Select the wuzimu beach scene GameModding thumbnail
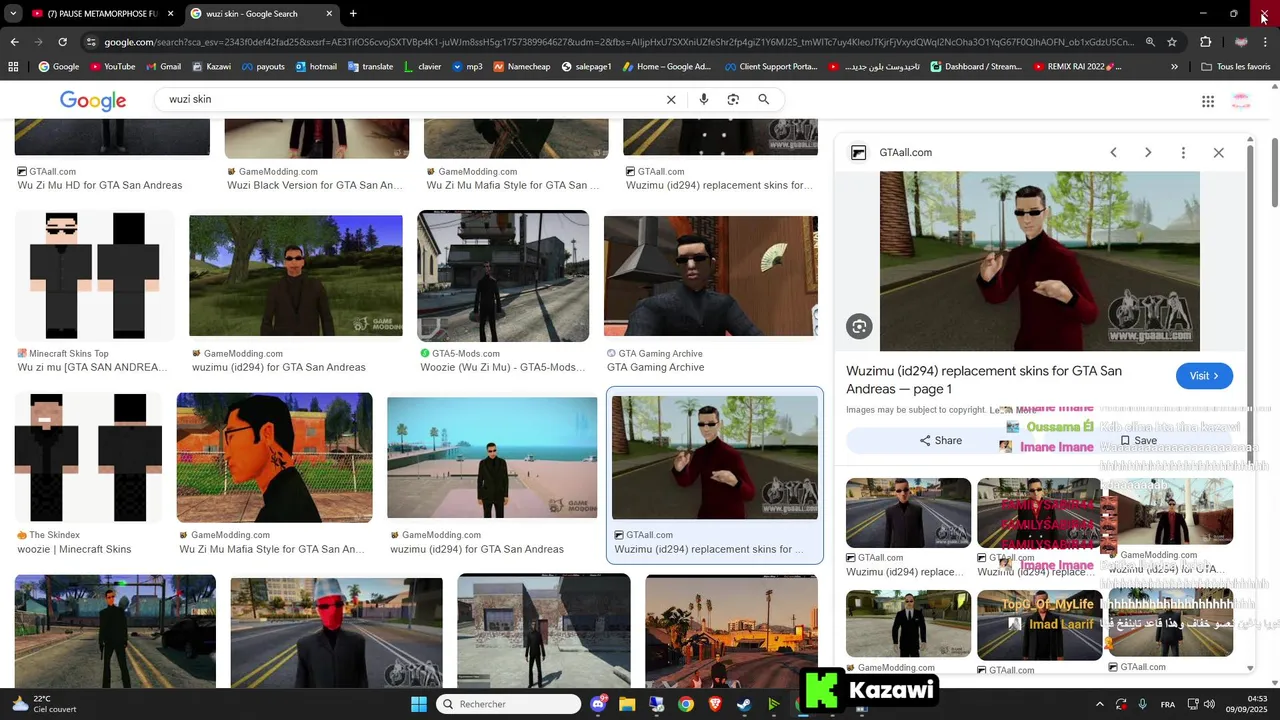 pyautogui.click(x=492, y=458)
